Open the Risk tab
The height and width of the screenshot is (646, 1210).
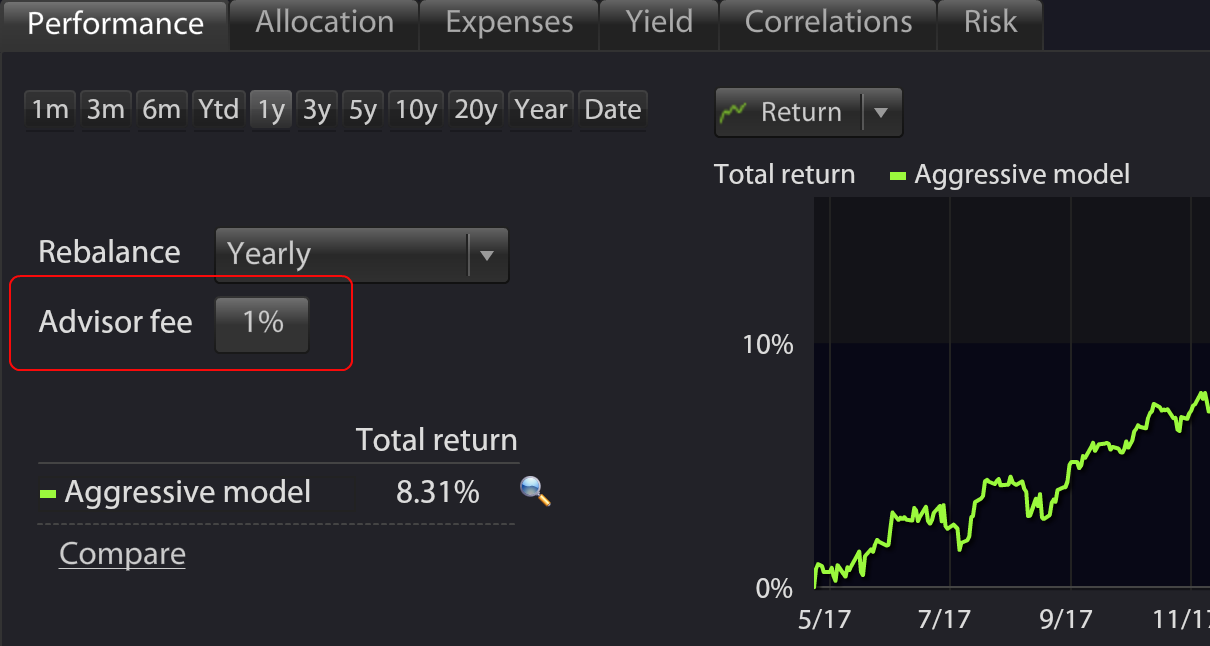990,23
